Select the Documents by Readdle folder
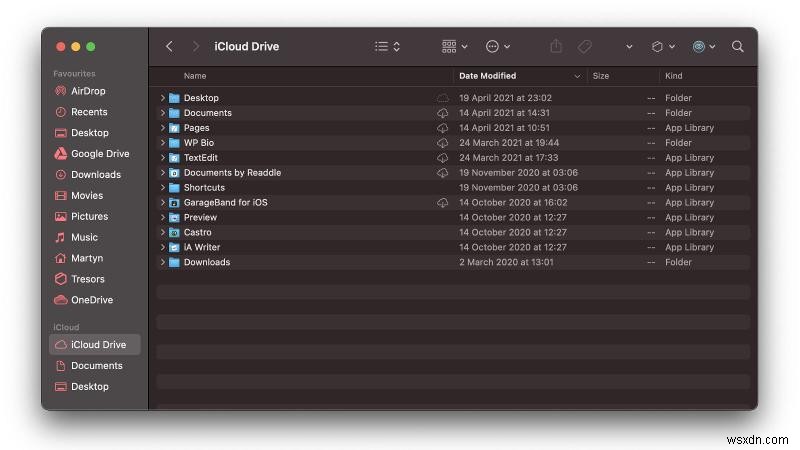The image size is (800, 450). (x=232, y=172)
